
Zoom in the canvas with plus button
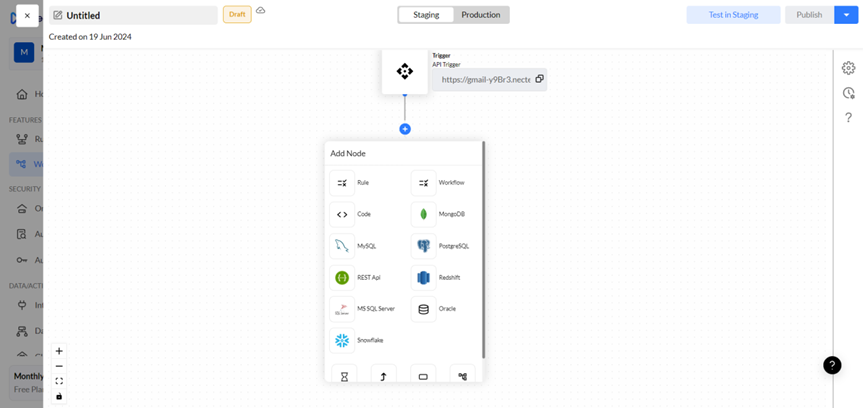click(59, 351)
